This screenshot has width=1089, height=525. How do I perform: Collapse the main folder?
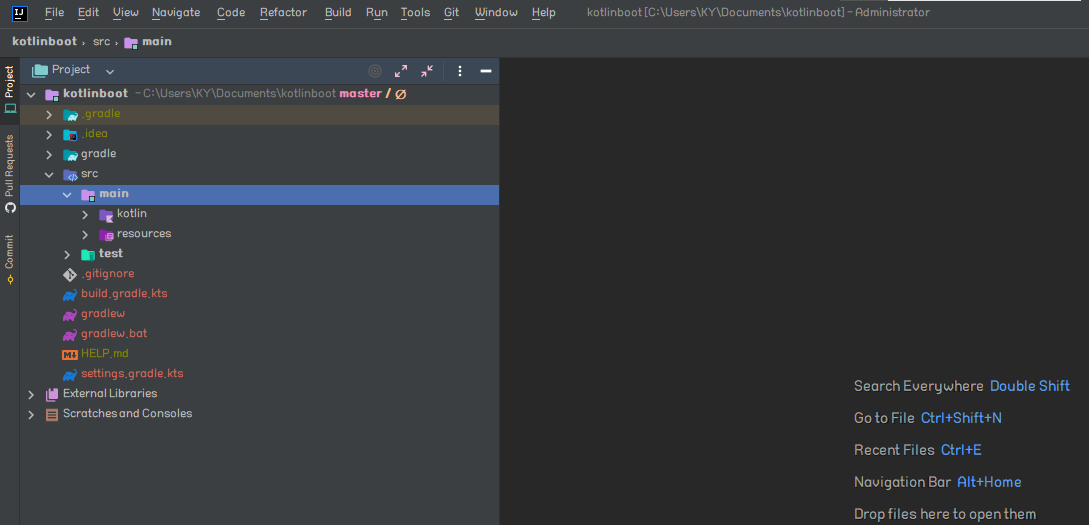67,194
